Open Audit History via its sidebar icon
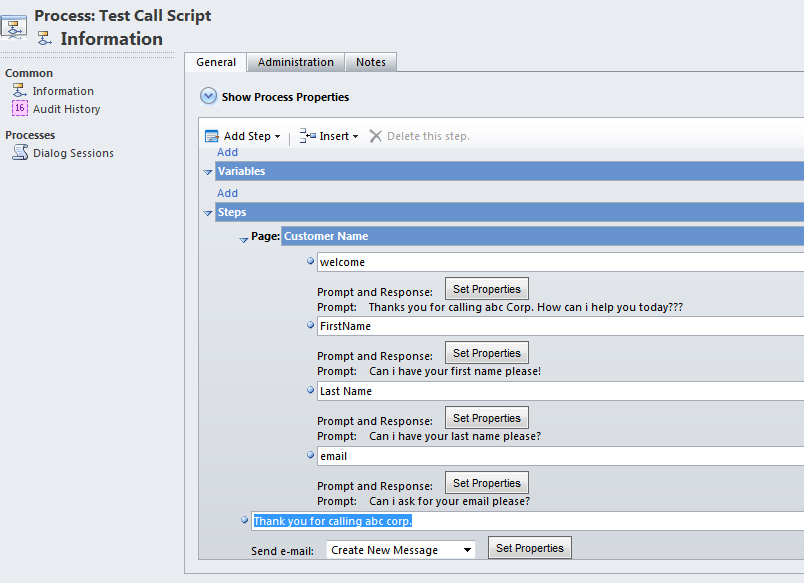The height and width of the screenshot is (583, 804). (20, 108)
